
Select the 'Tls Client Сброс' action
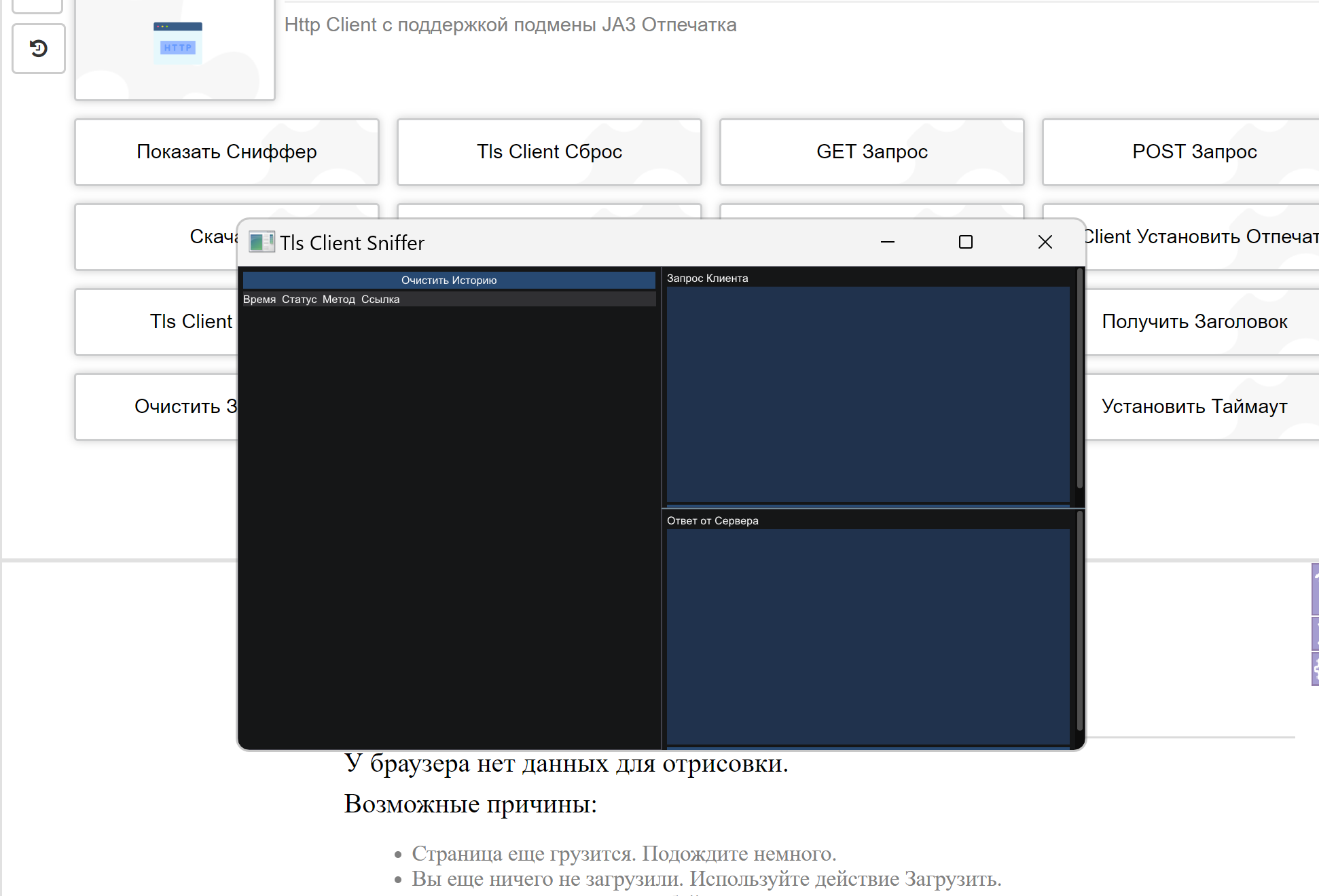(x=549, y=151)
